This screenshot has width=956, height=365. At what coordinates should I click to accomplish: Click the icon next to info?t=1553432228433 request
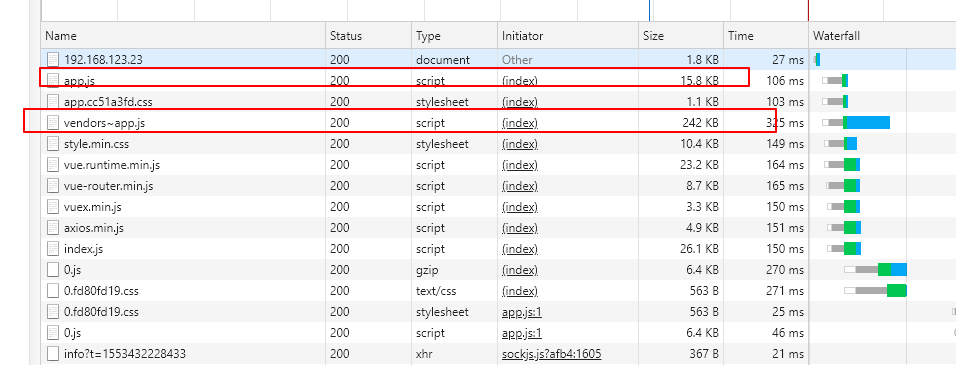[x=53, y=354]
